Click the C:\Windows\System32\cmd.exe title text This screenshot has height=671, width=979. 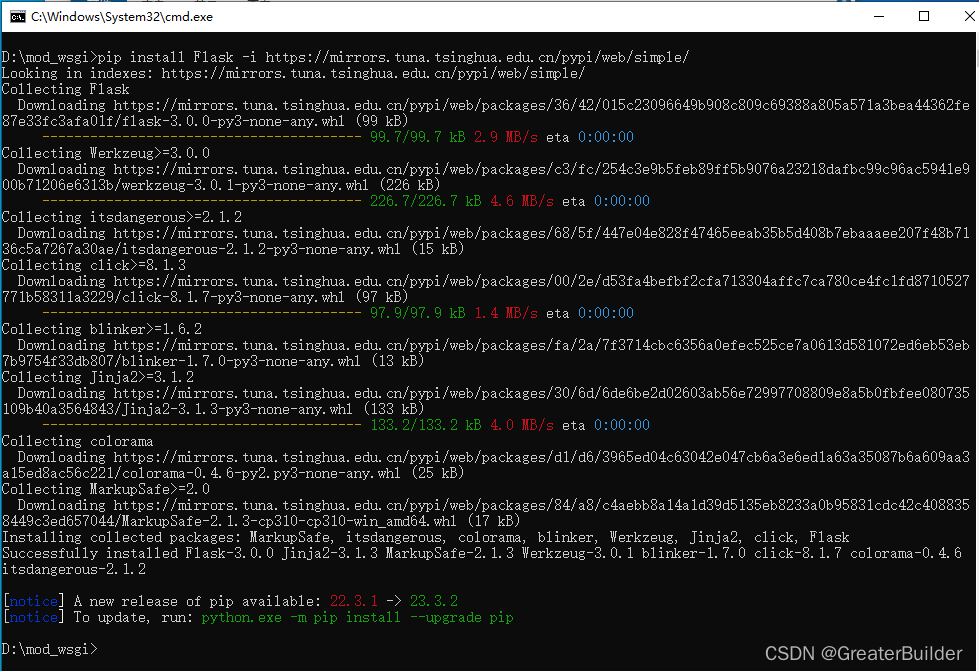[x=121, y=17]
